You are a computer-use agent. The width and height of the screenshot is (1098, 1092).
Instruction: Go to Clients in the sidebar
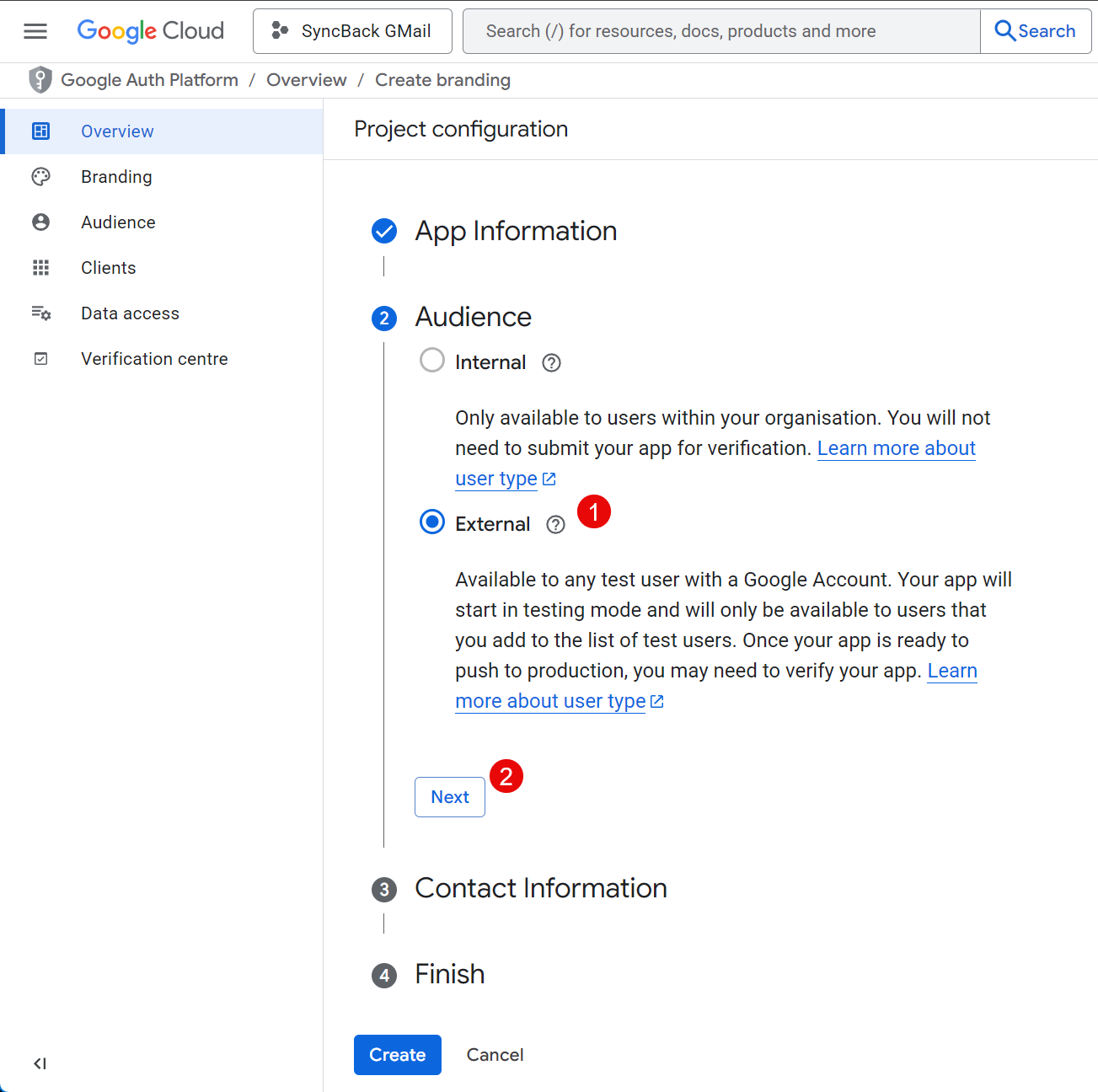tap(108, 268)
